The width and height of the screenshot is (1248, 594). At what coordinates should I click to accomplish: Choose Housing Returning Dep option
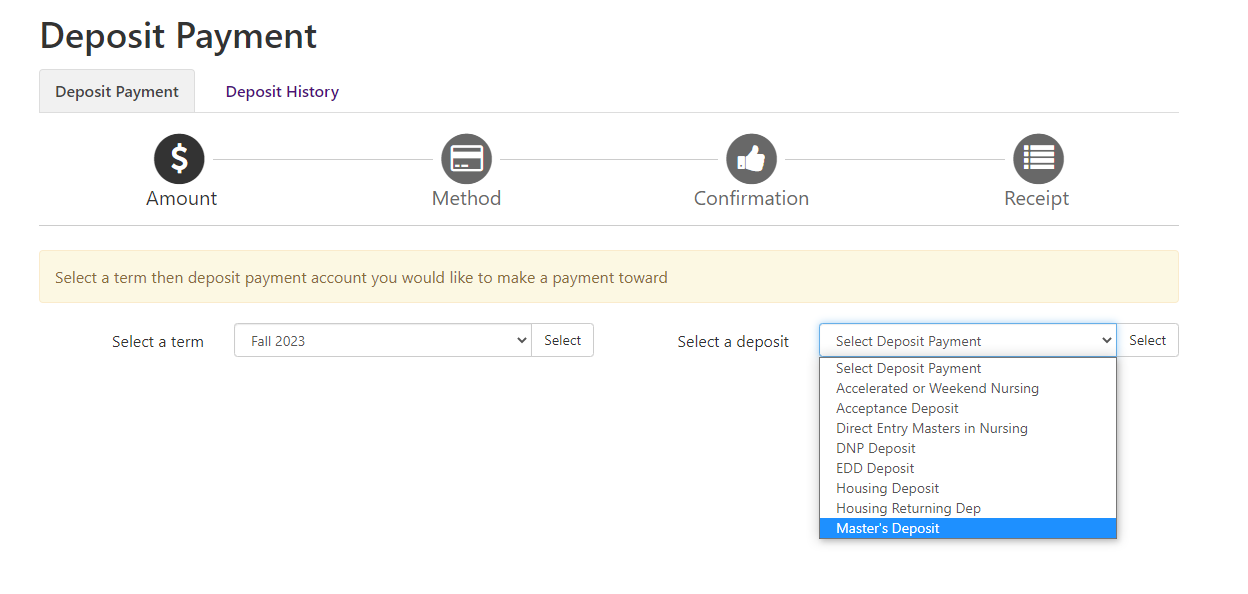tap(968, 508)
